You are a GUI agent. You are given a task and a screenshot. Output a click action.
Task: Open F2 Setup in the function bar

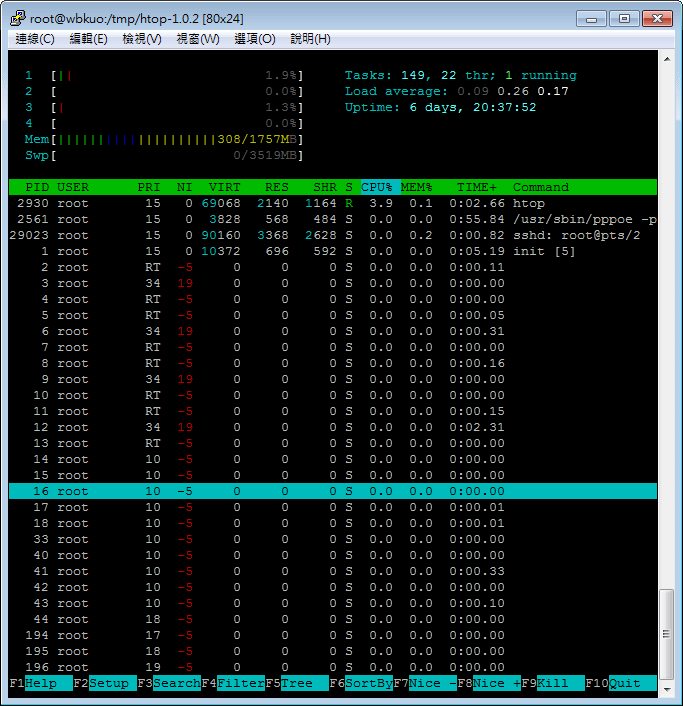tap(105, 683)
